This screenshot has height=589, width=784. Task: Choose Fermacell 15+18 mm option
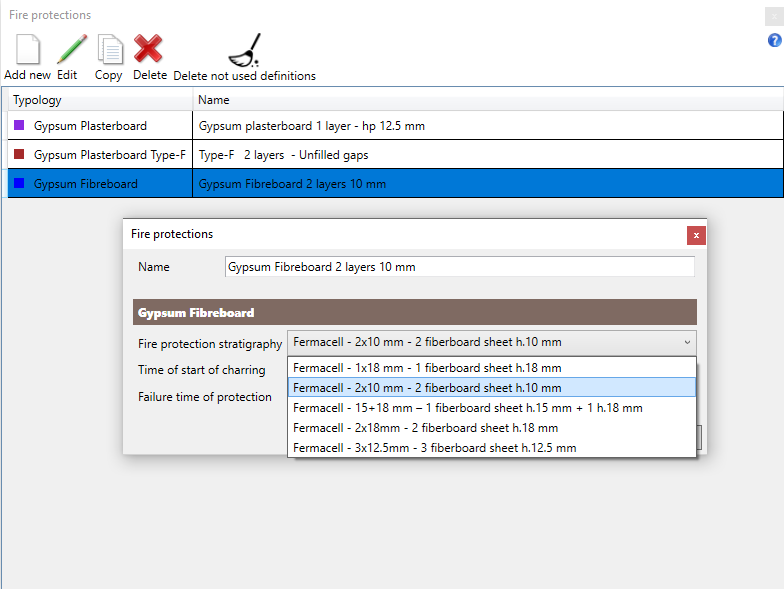click(x=492, y=408)
